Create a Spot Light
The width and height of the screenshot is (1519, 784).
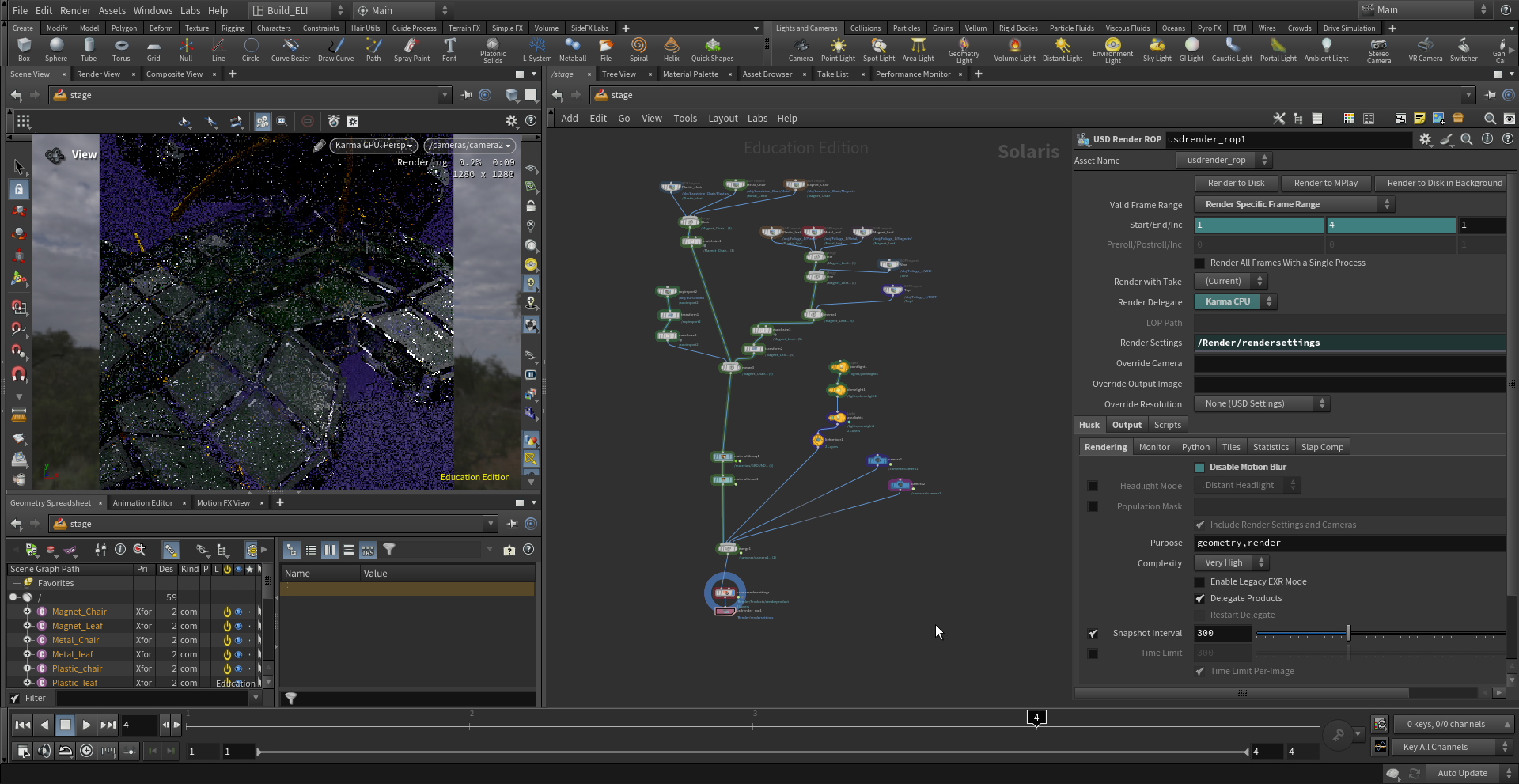tap(879, 49)
